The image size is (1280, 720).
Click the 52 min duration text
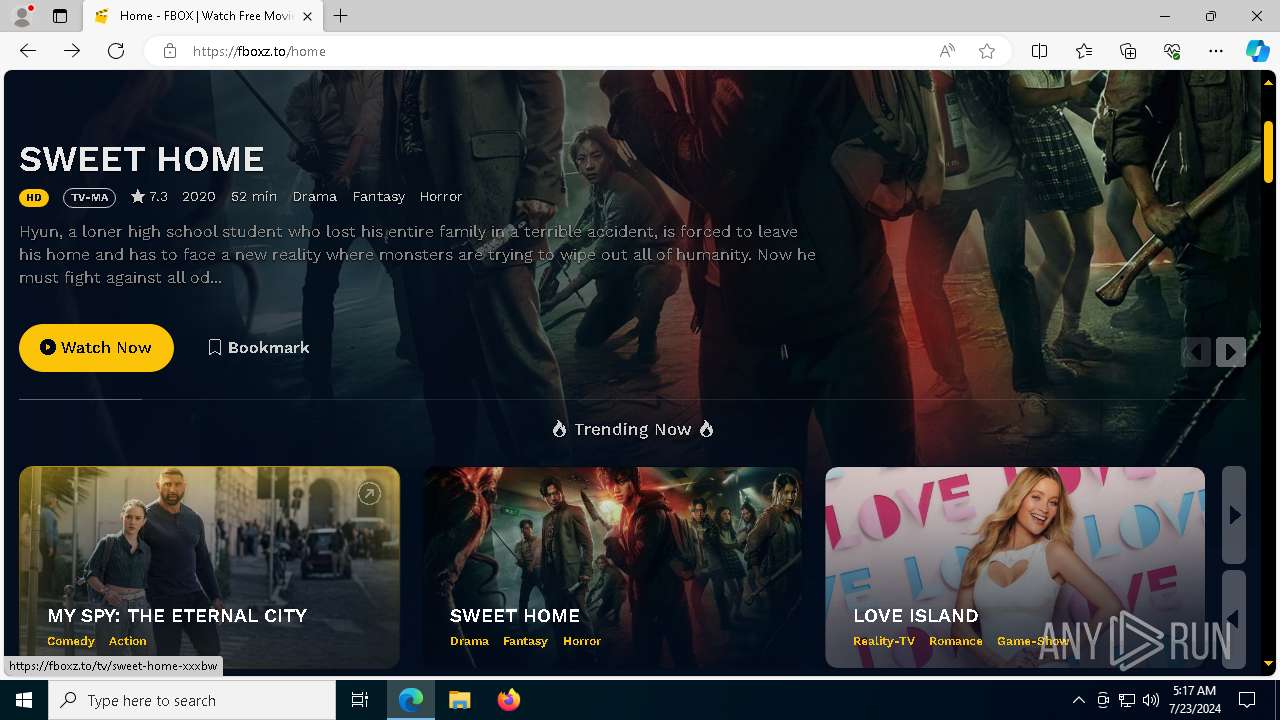coord(254,196)
